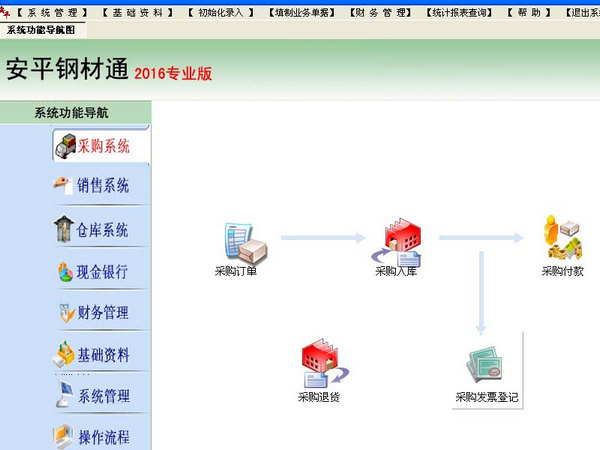Switch to 现金银行 module label
600x450 pixels.
(102, 272)
